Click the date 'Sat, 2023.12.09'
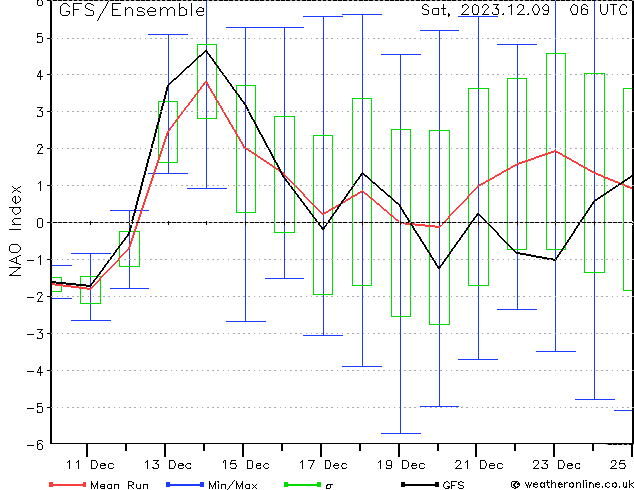This screenshot has height=490, width=634. 485,10
